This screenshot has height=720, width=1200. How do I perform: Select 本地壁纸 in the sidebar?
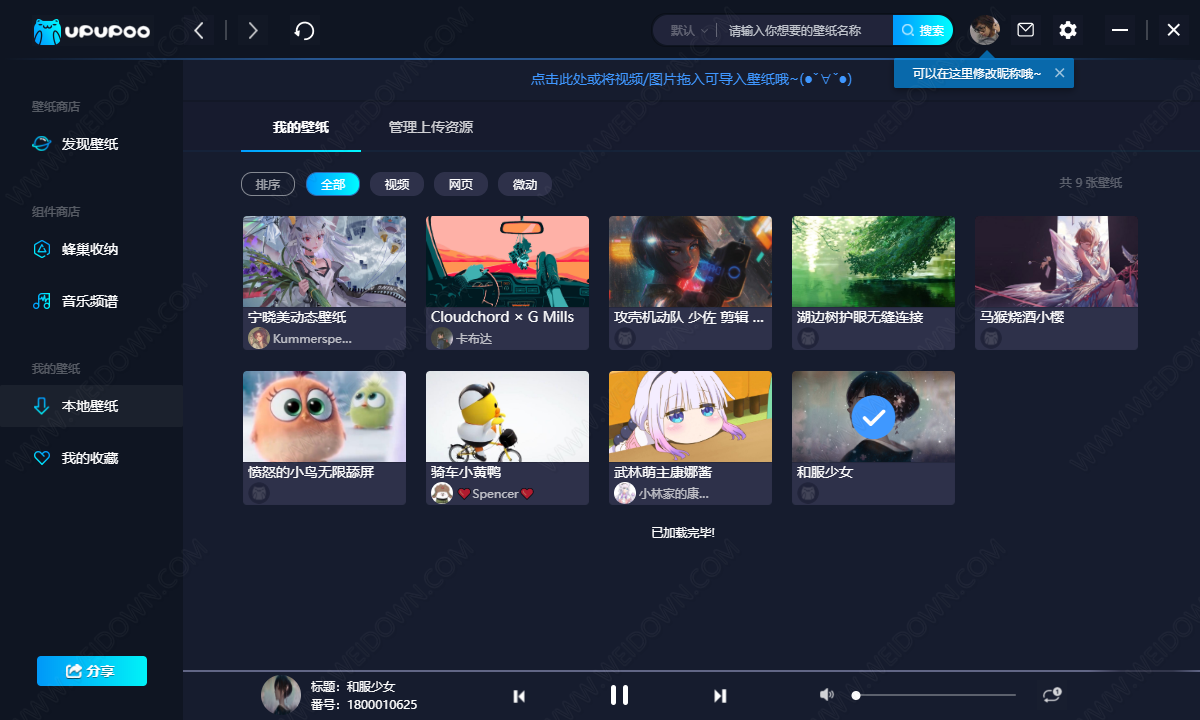[x=91, y=406]
